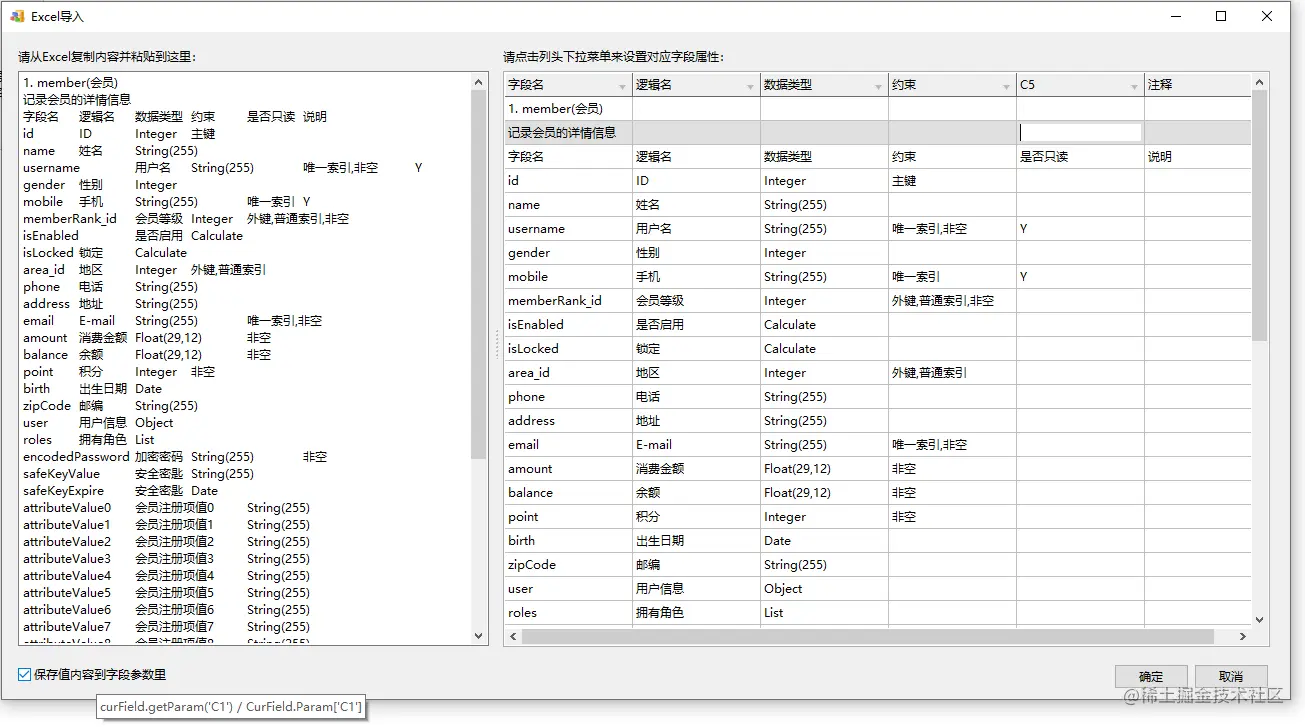1305x727 pixels.
Task: Select the 'area_id' cell in the grid
Action: (x=568, y=372)
